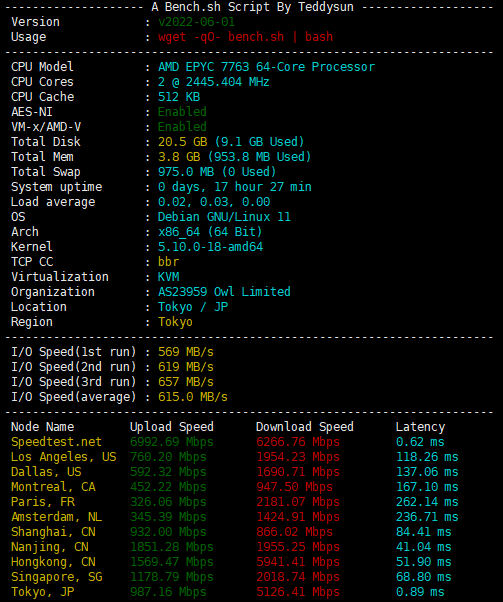Image resolution: width=503 pixels, height=602 pixels.
Task: Click the kernel version 5.10.0-18-amd64
Action: pyautogui.click(x=210, y=246)
